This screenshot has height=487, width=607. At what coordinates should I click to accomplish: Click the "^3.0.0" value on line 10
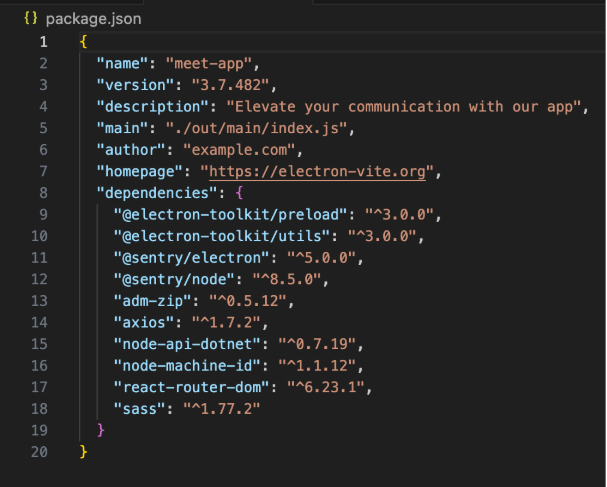coord(382,236)
